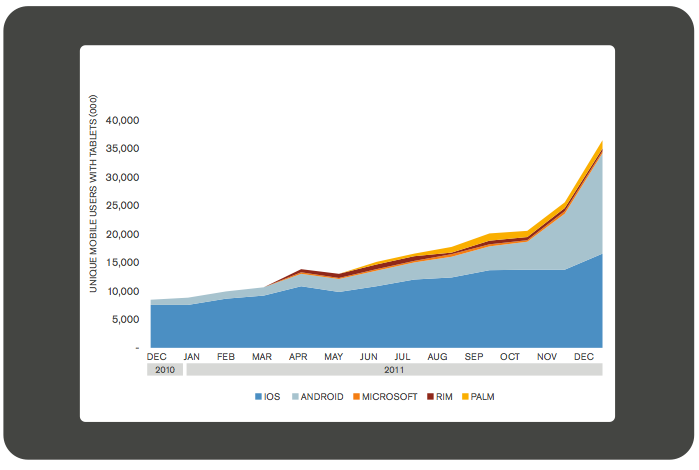The width and height of the screenshot is (699, 470).
Task: Click the Microsoft orange legend swatch
Action: click(x=356, y=396)
